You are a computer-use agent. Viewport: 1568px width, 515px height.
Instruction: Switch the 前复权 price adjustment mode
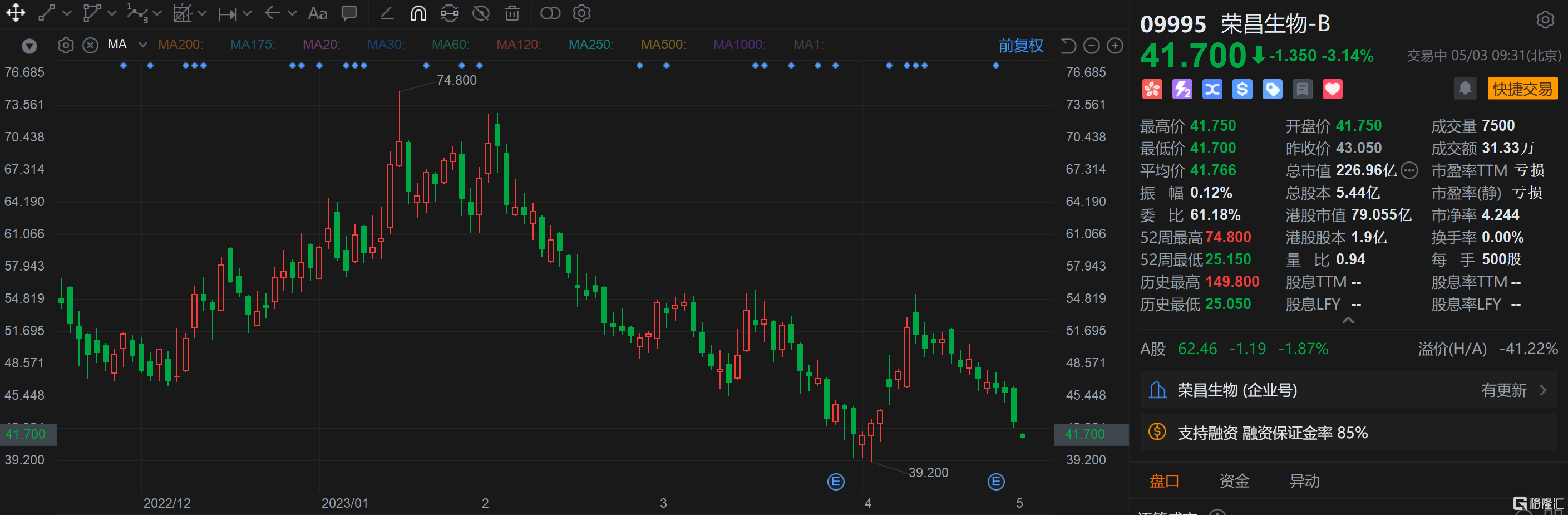pyautogui.click(x=1021, y=46)
